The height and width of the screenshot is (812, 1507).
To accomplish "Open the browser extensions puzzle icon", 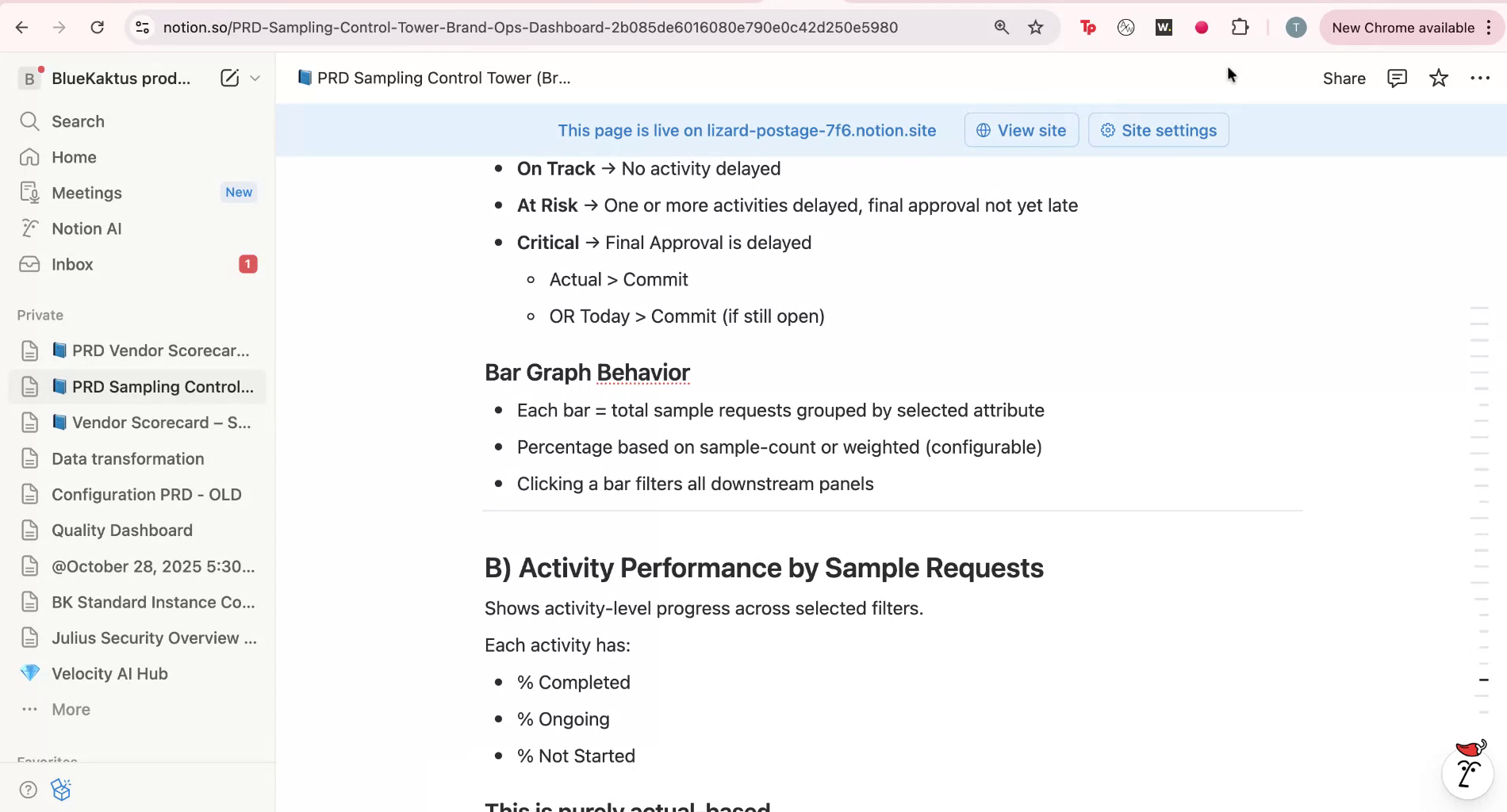I will (1239, 27).
